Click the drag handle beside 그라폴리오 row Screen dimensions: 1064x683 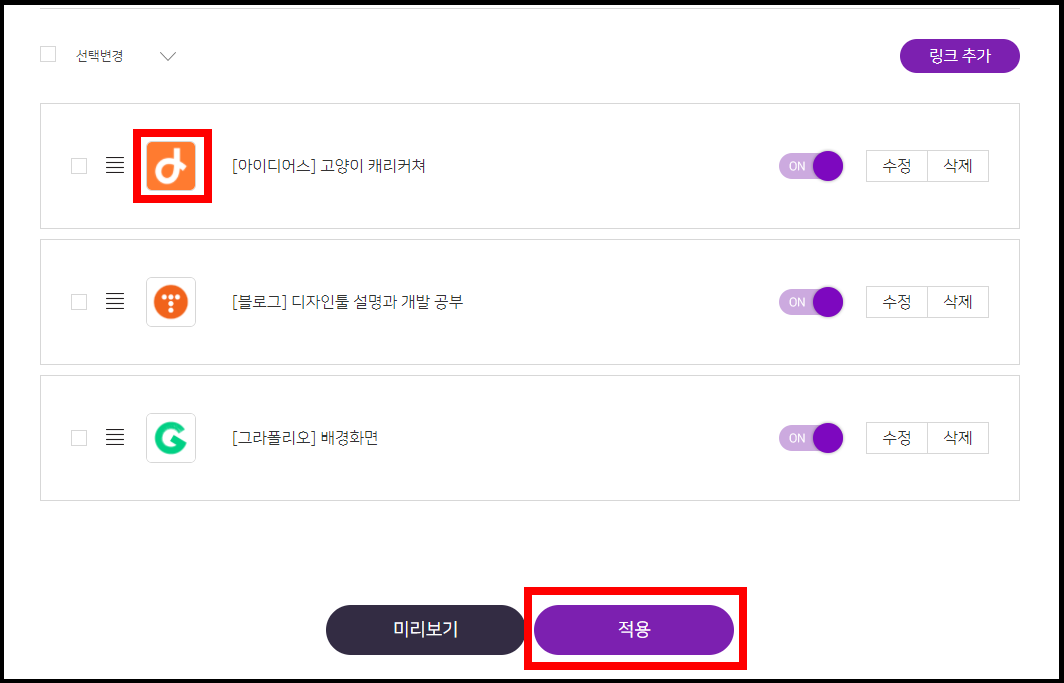tap(115, 437)
